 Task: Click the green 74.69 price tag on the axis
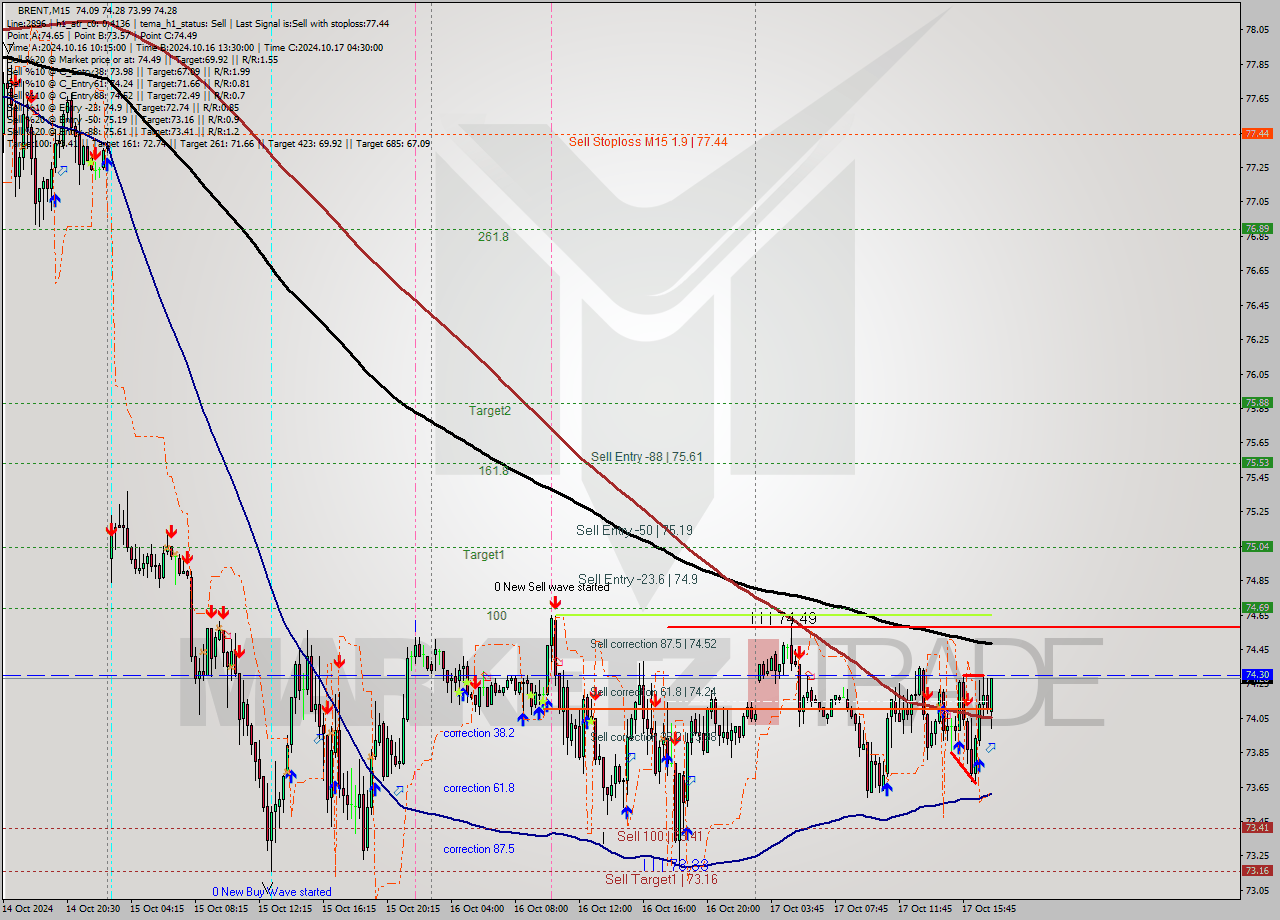point(1257,607)
